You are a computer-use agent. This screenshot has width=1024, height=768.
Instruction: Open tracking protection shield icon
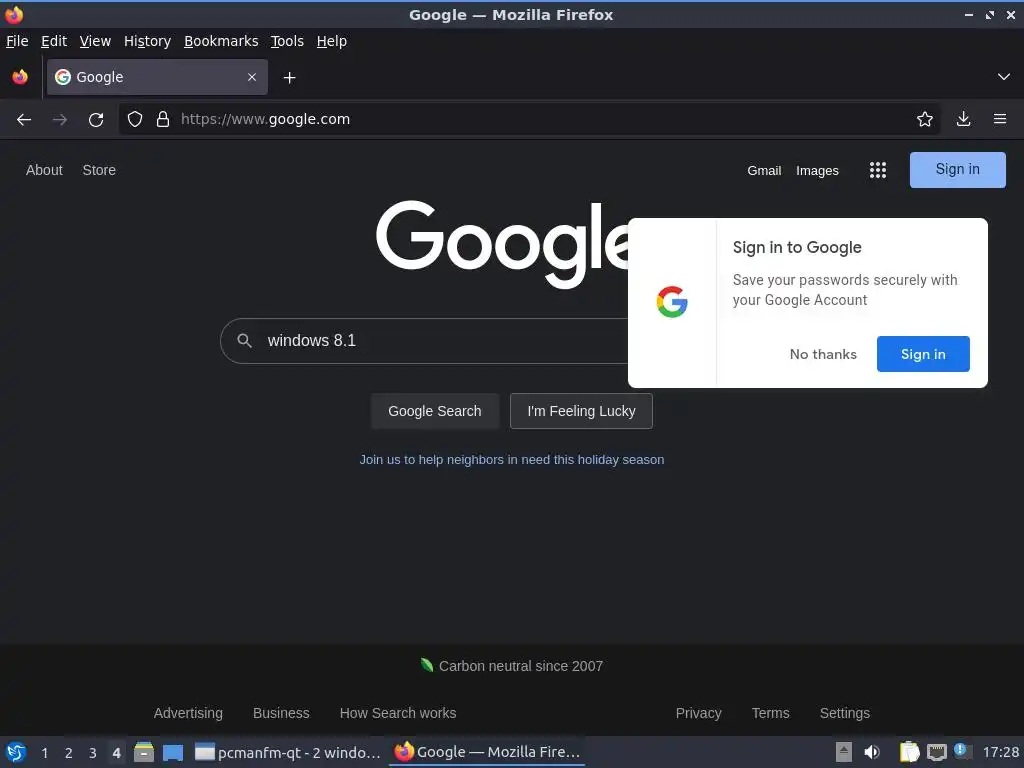[135, 120]
